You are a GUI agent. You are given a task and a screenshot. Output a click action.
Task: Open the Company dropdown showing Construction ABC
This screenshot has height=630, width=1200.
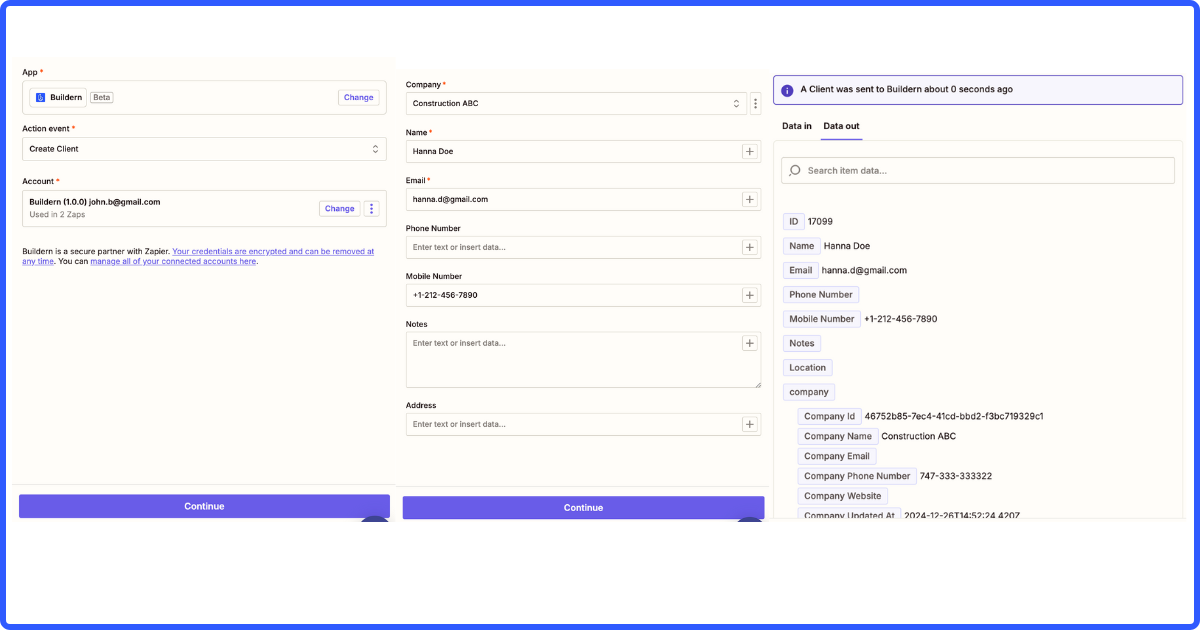576,103
